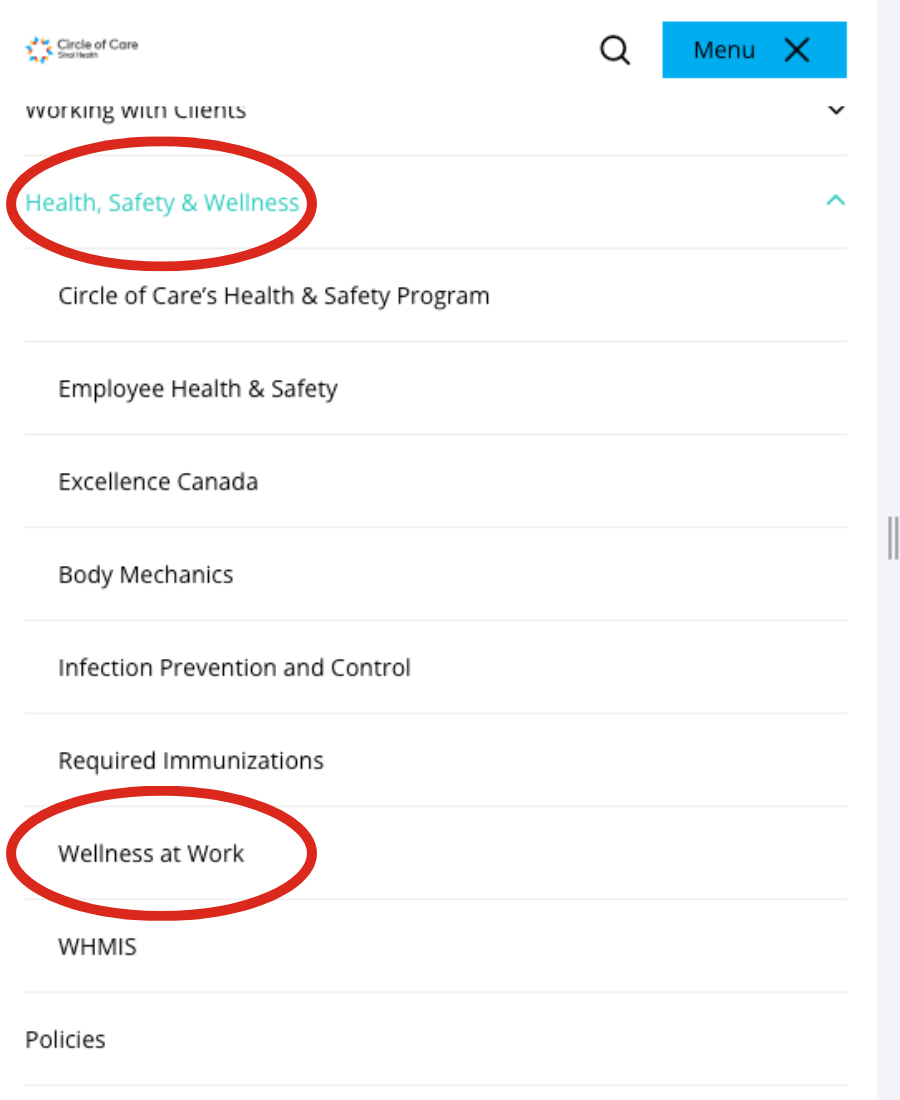The width and height of the screenshot is (900, 1100).
Task: Click the blue Menu button
Action: point(754,50)
